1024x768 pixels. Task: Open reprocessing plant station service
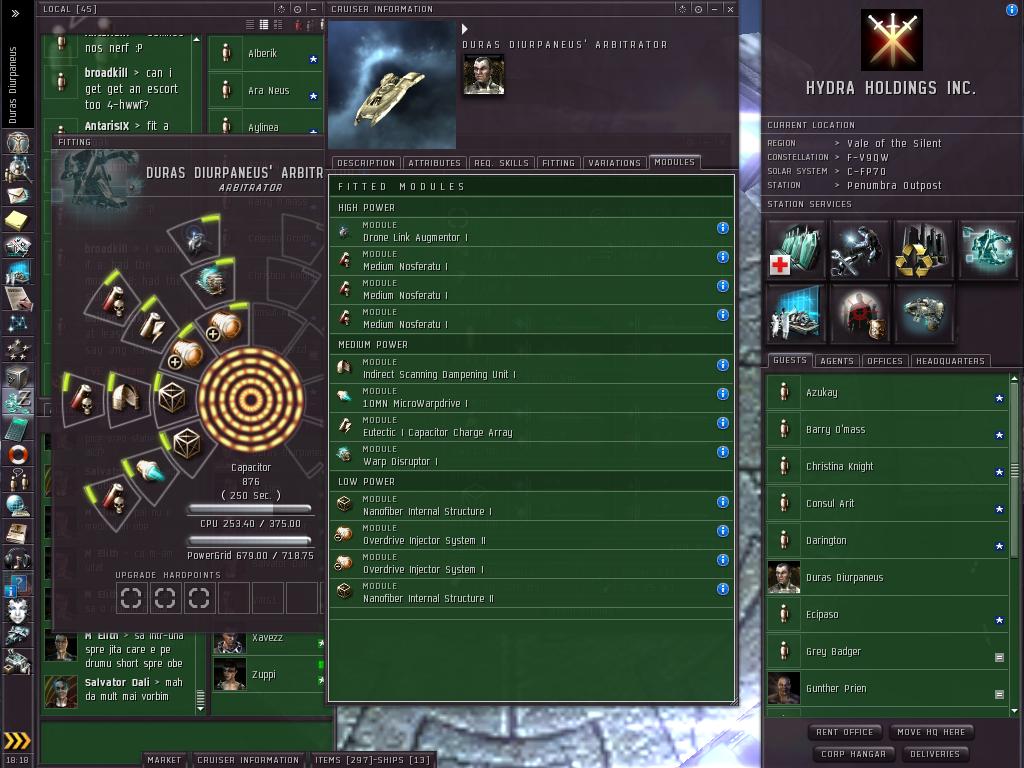coord(923,249)
